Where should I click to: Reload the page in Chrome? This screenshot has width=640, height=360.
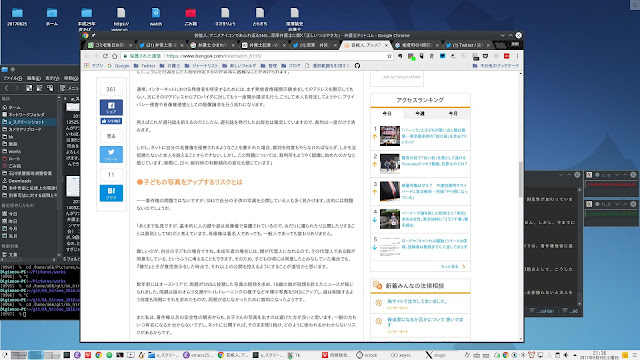105,56
